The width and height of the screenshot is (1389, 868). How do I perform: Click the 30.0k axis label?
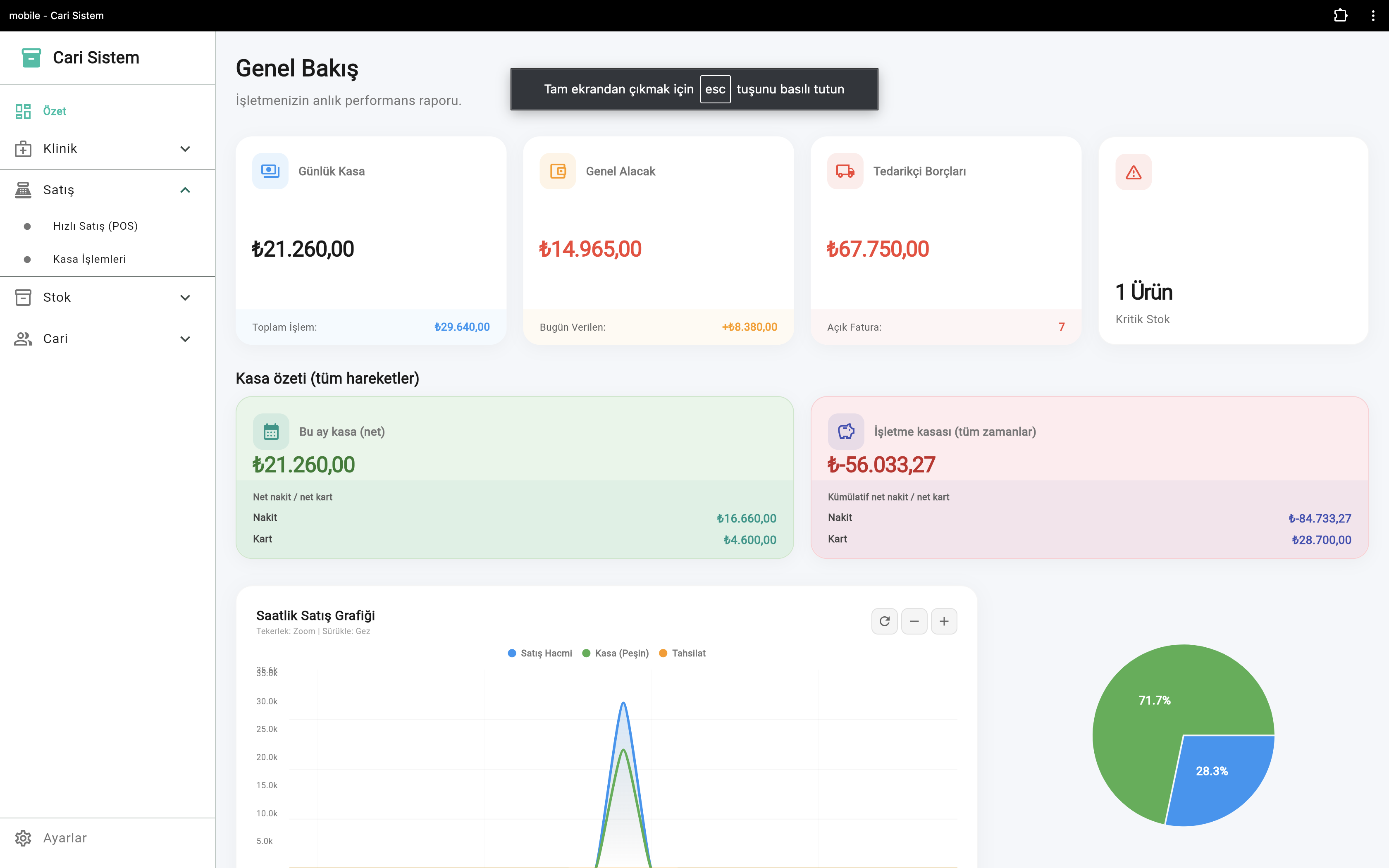tap(267, 701)
